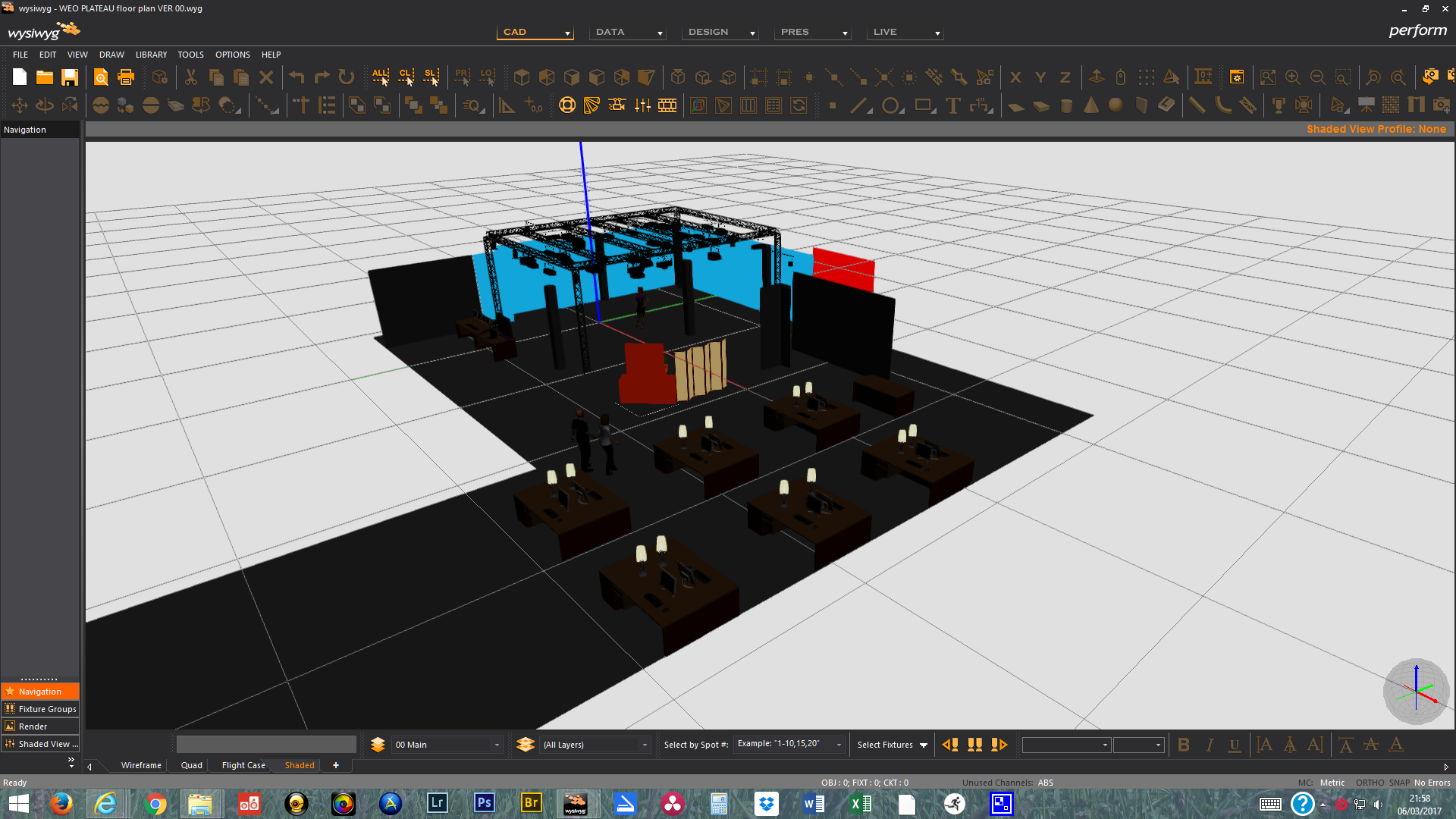This screenshot has width=1456, height=819.
Task: Select the Text drawing tool
Action: (953, 106)
